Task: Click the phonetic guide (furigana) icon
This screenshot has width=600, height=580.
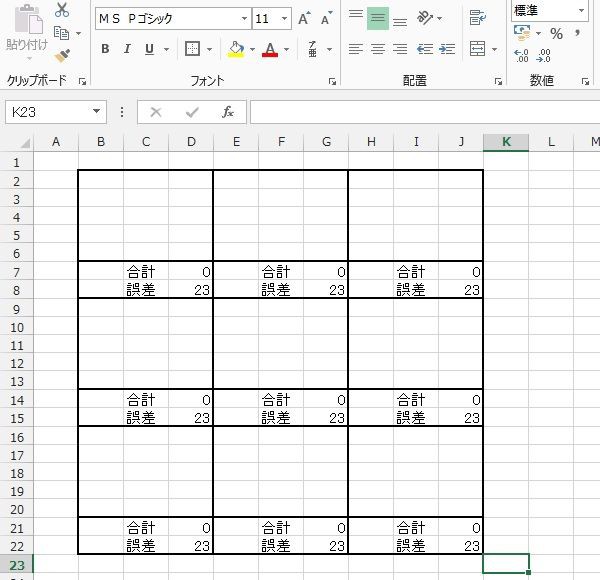Action: [313, 49]
